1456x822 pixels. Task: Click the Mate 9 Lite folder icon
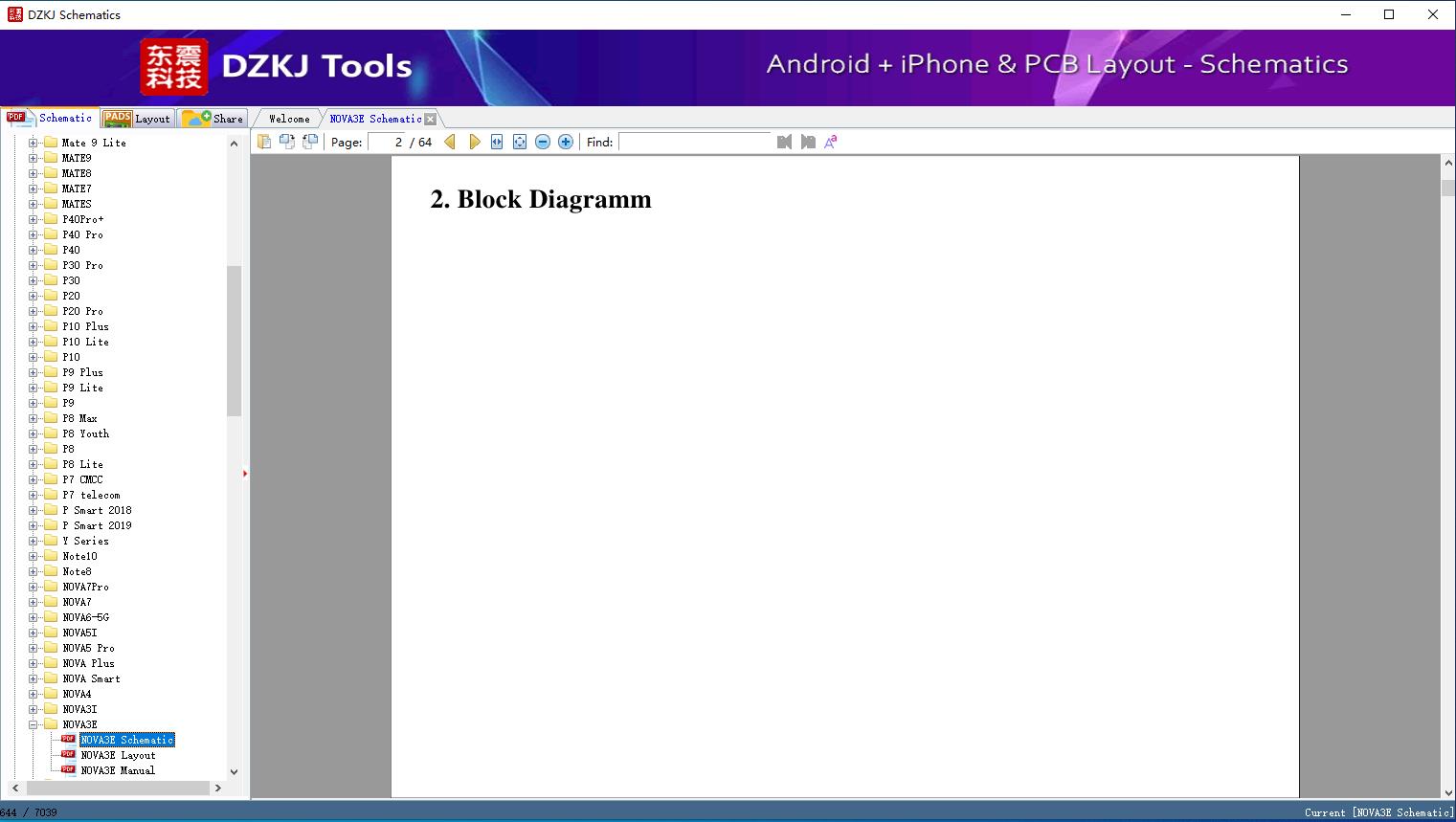tap(51, 143)
